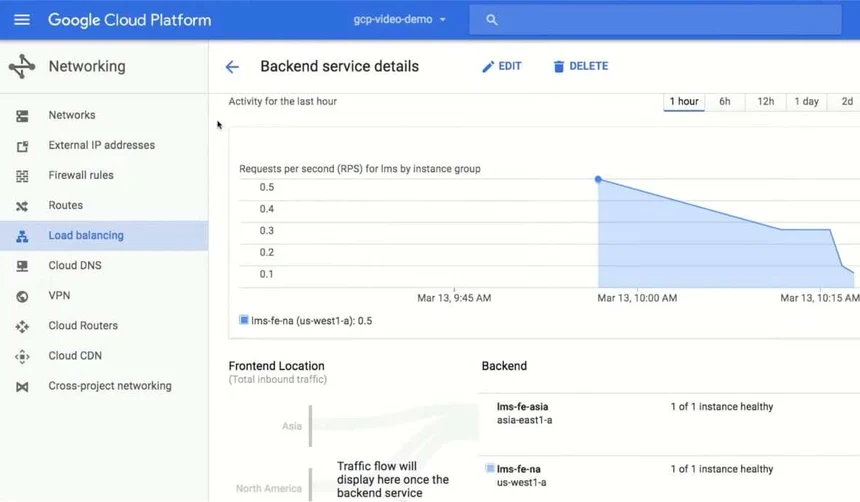The height and width of the screenshot is (502, 860).
Task: Select the 12h time range tab
Action: (x=766, y=101)
